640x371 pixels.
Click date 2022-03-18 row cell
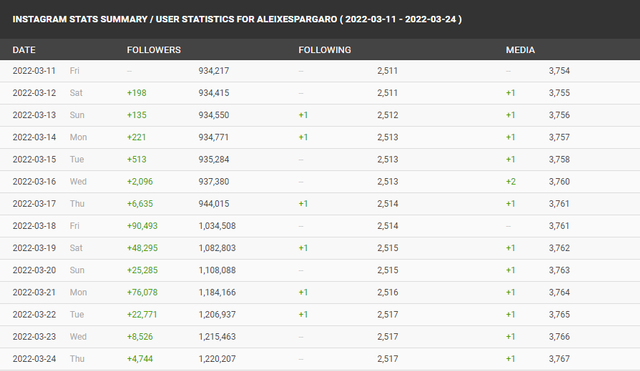click(34, 226)
